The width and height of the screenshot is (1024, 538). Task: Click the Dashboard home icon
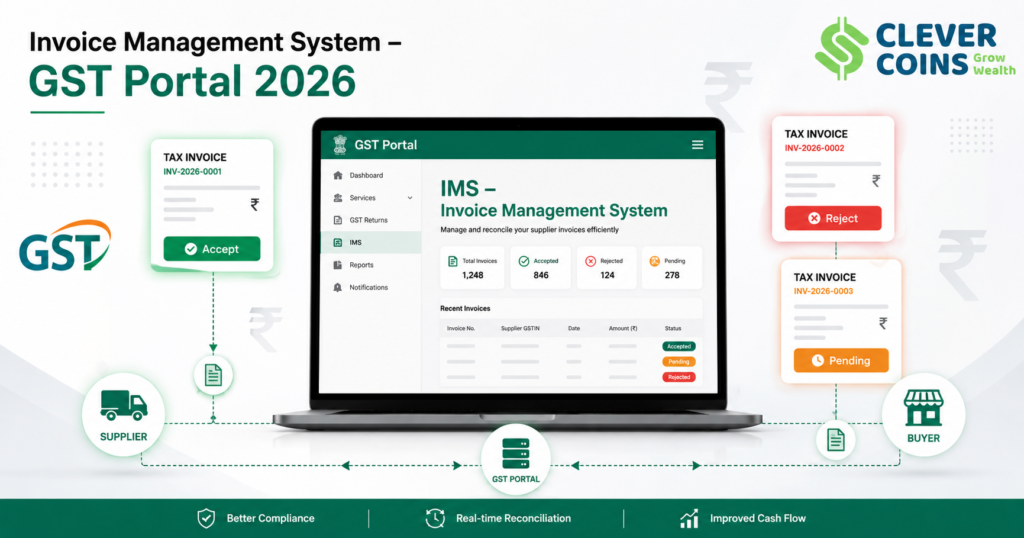tap(338, 175)
